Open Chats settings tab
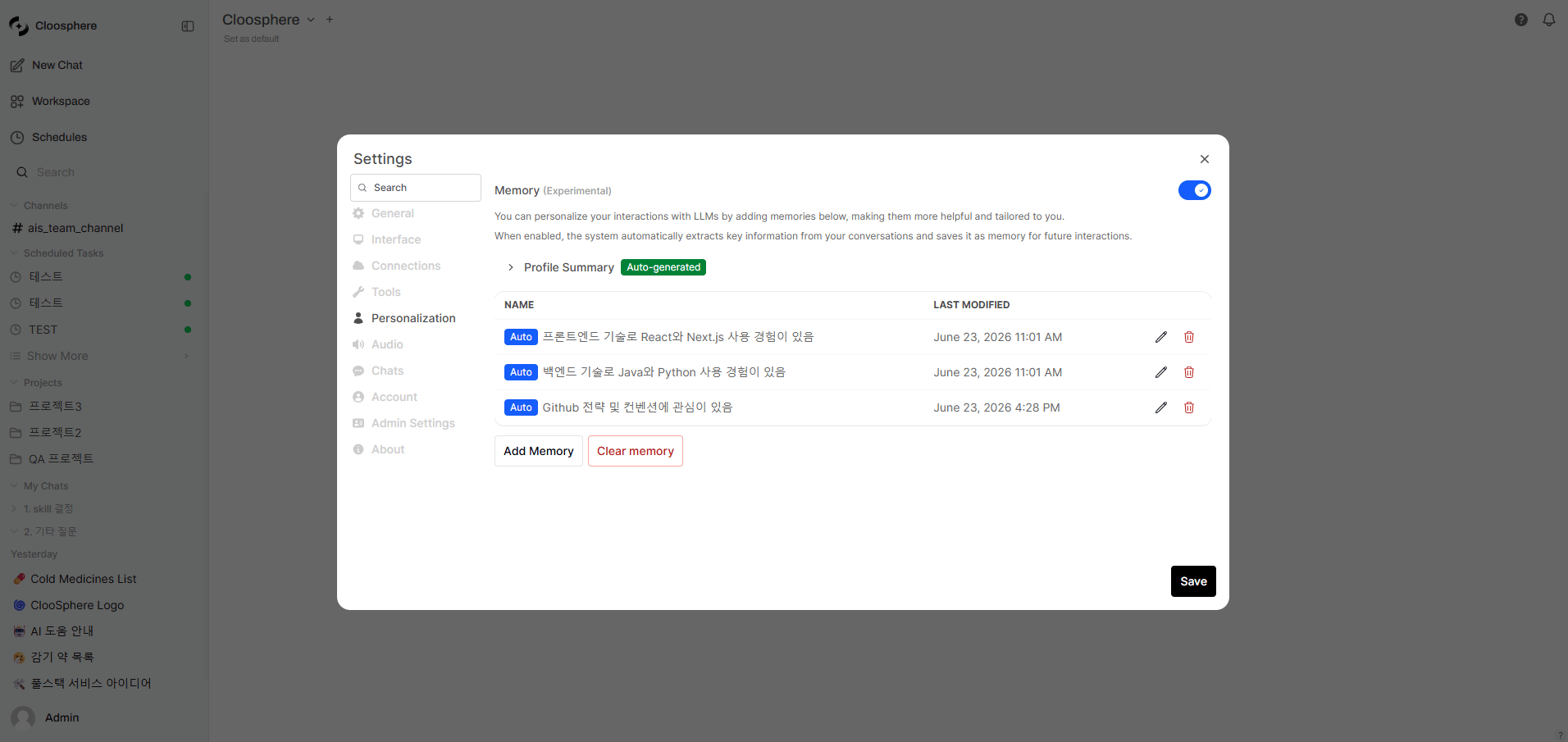This screenshot has width=1568, height=742. 387,371
